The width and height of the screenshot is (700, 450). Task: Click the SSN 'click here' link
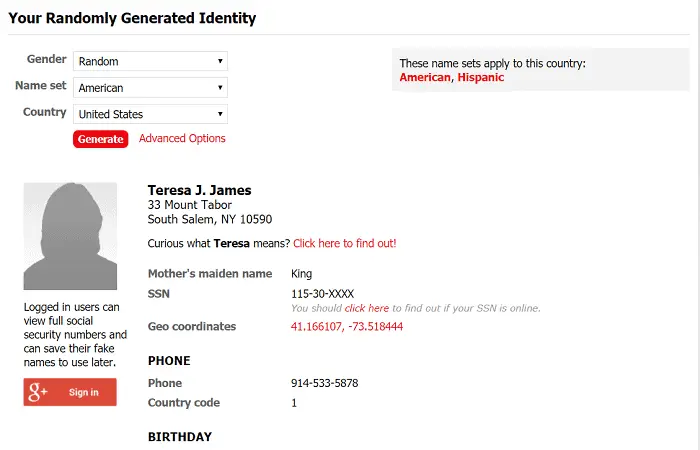coord(367,308)
